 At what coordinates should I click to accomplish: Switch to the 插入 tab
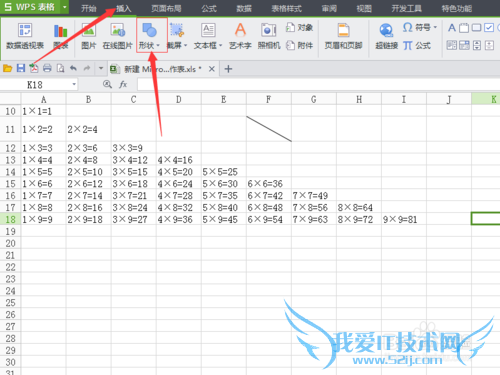123,8
